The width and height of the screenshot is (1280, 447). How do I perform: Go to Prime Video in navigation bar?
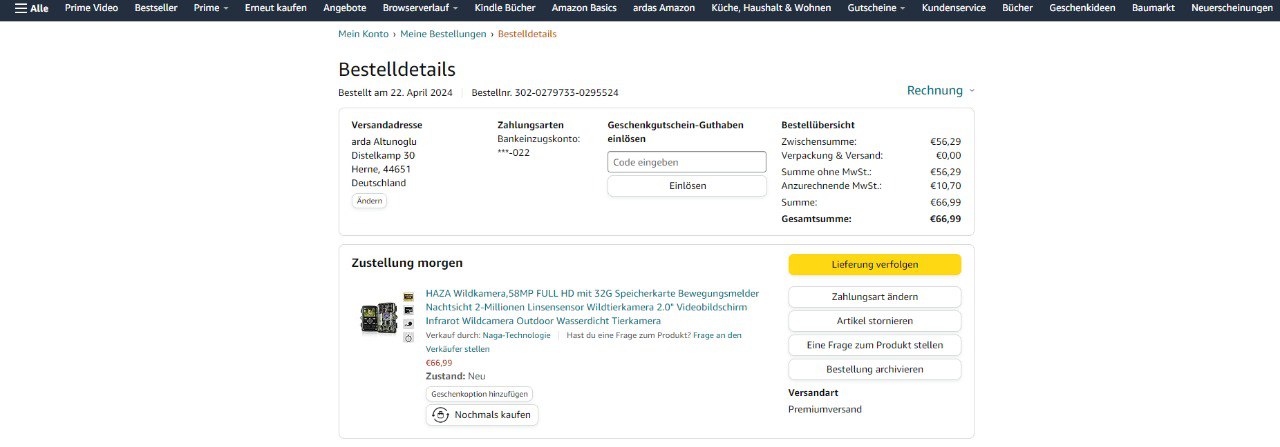click(x=91, y=8)
